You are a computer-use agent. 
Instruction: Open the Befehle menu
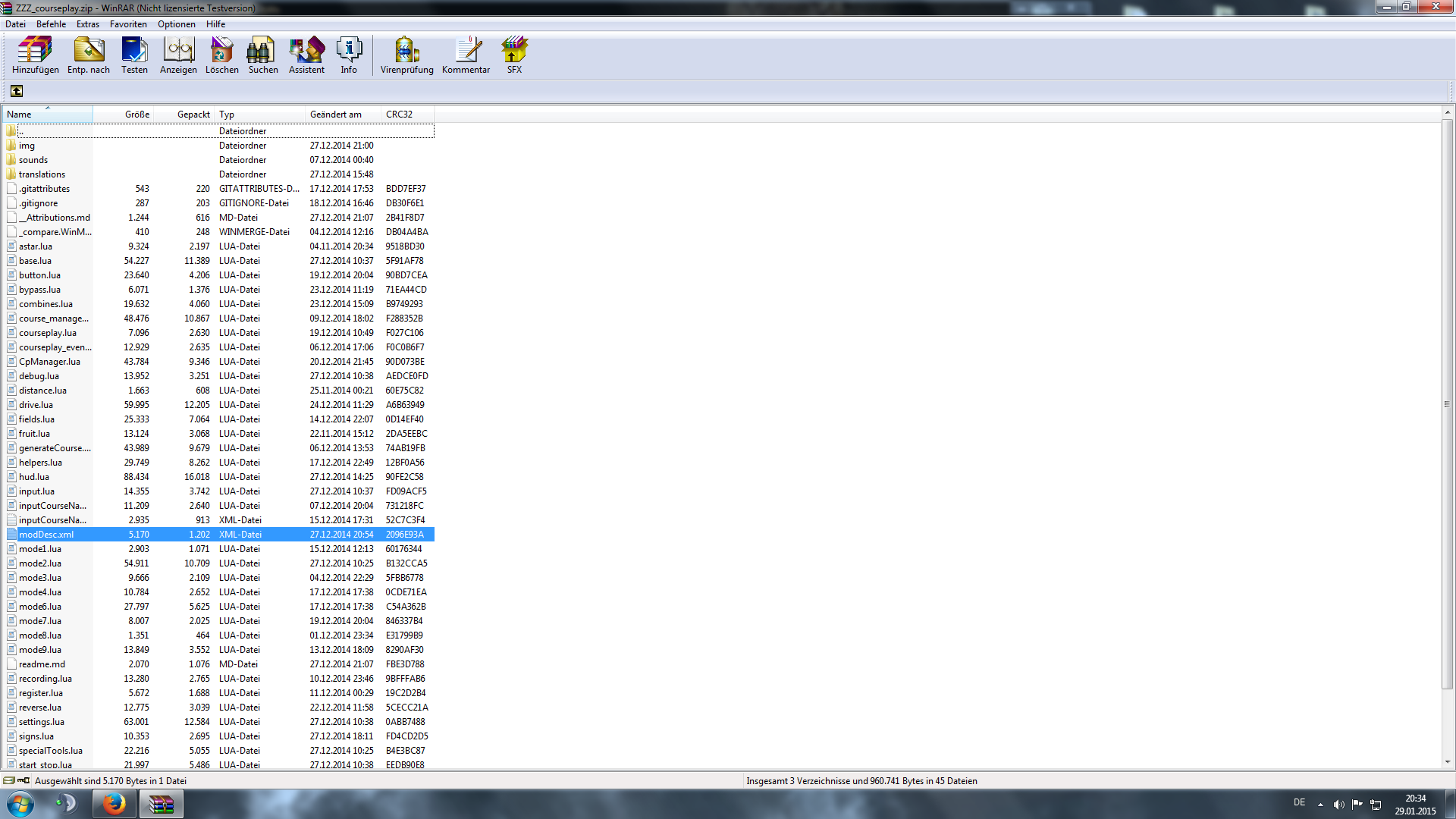coord(51,24)
